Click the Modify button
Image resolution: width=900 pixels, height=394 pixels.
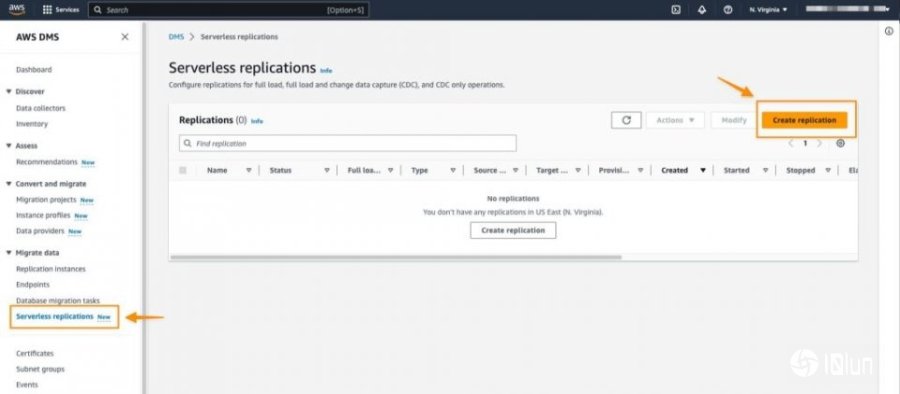pos(734,120)
